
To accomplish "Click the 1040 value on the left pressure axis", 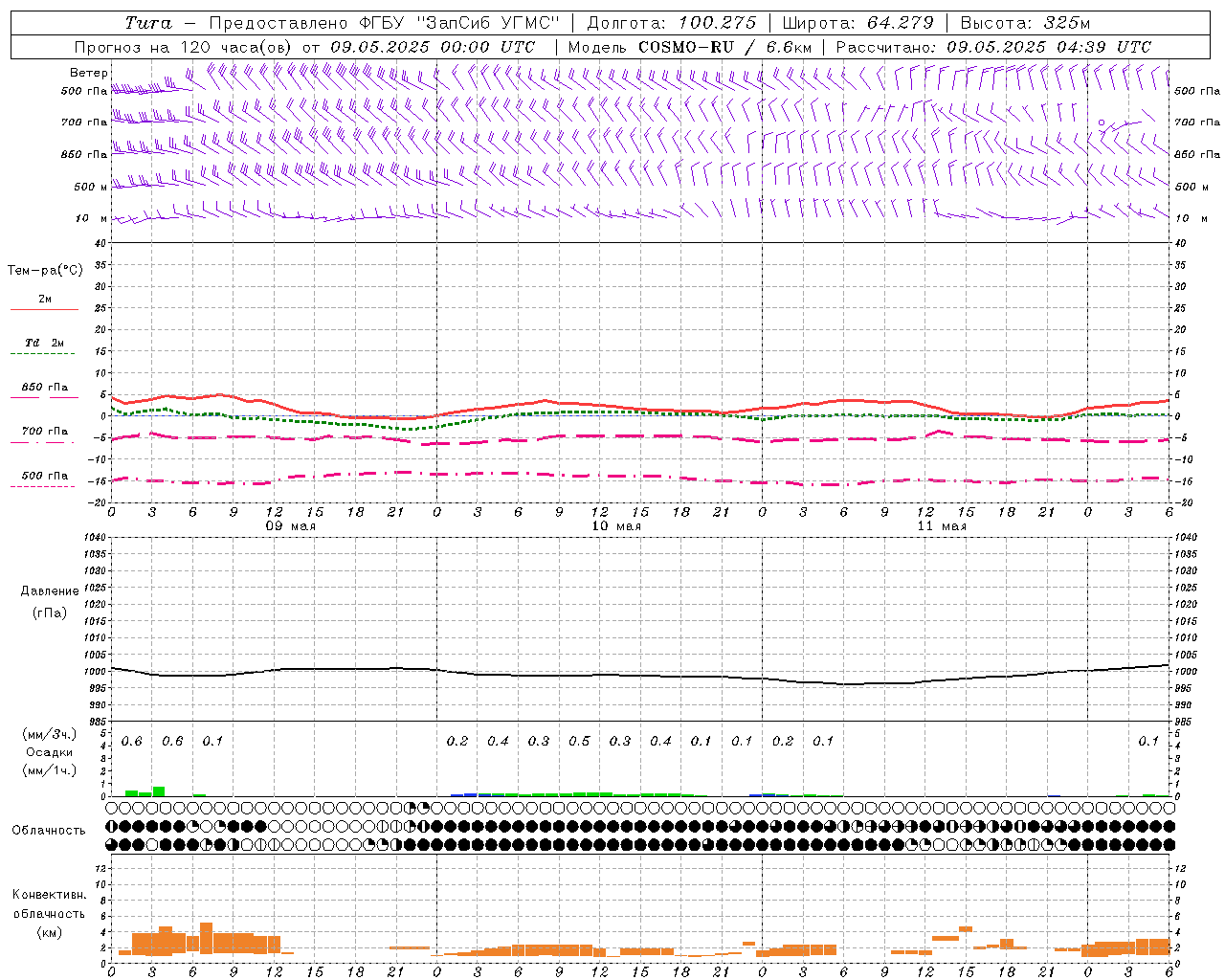I will coord(94,538).
